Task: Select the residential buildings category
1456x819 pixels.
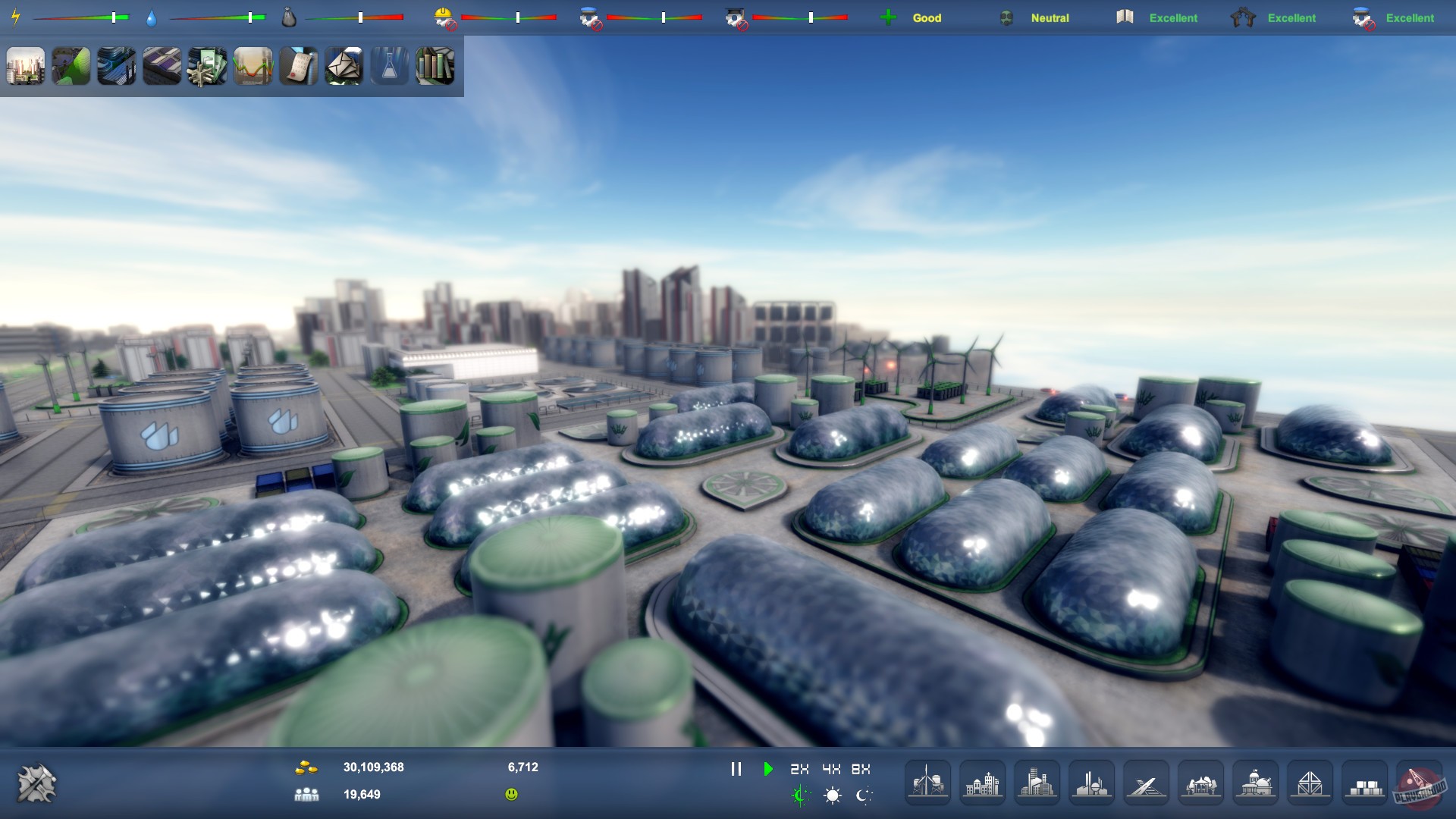Action: [x=983, y=782]
